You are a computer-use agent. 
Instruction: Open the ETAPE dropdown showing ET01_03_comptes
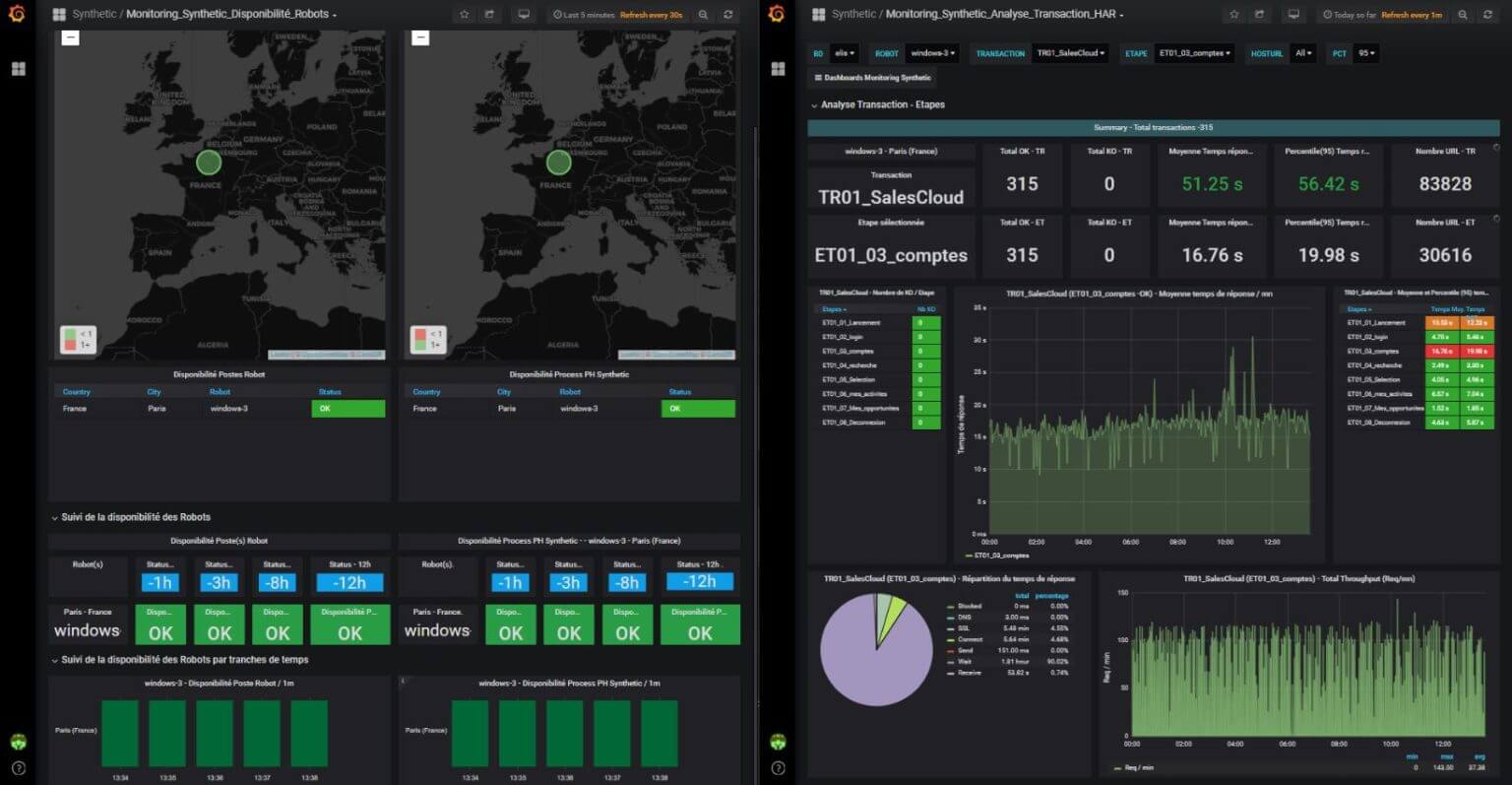(1195, 53)
